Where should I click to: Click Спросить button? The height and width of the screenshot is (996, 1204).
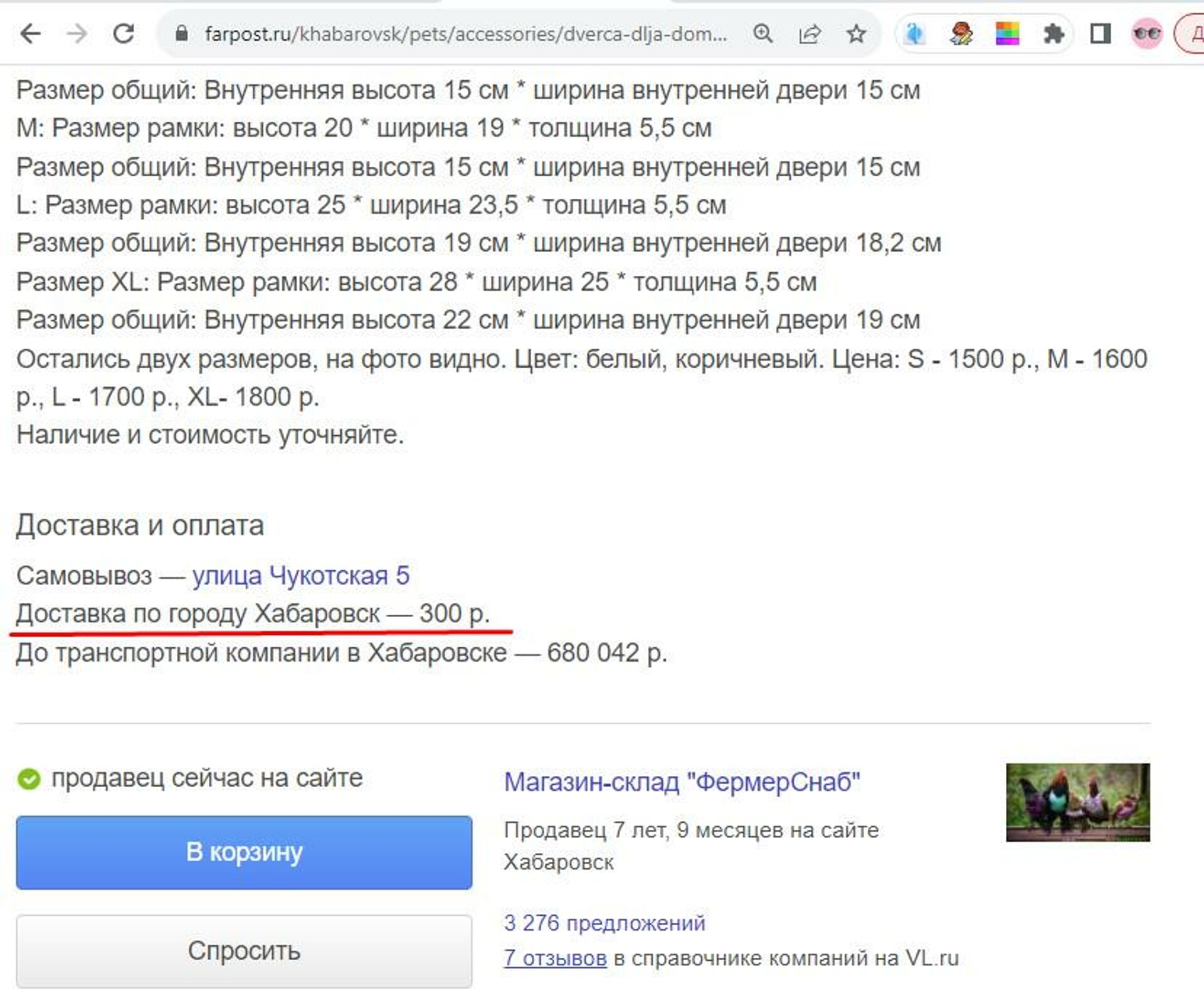[244, 951]
